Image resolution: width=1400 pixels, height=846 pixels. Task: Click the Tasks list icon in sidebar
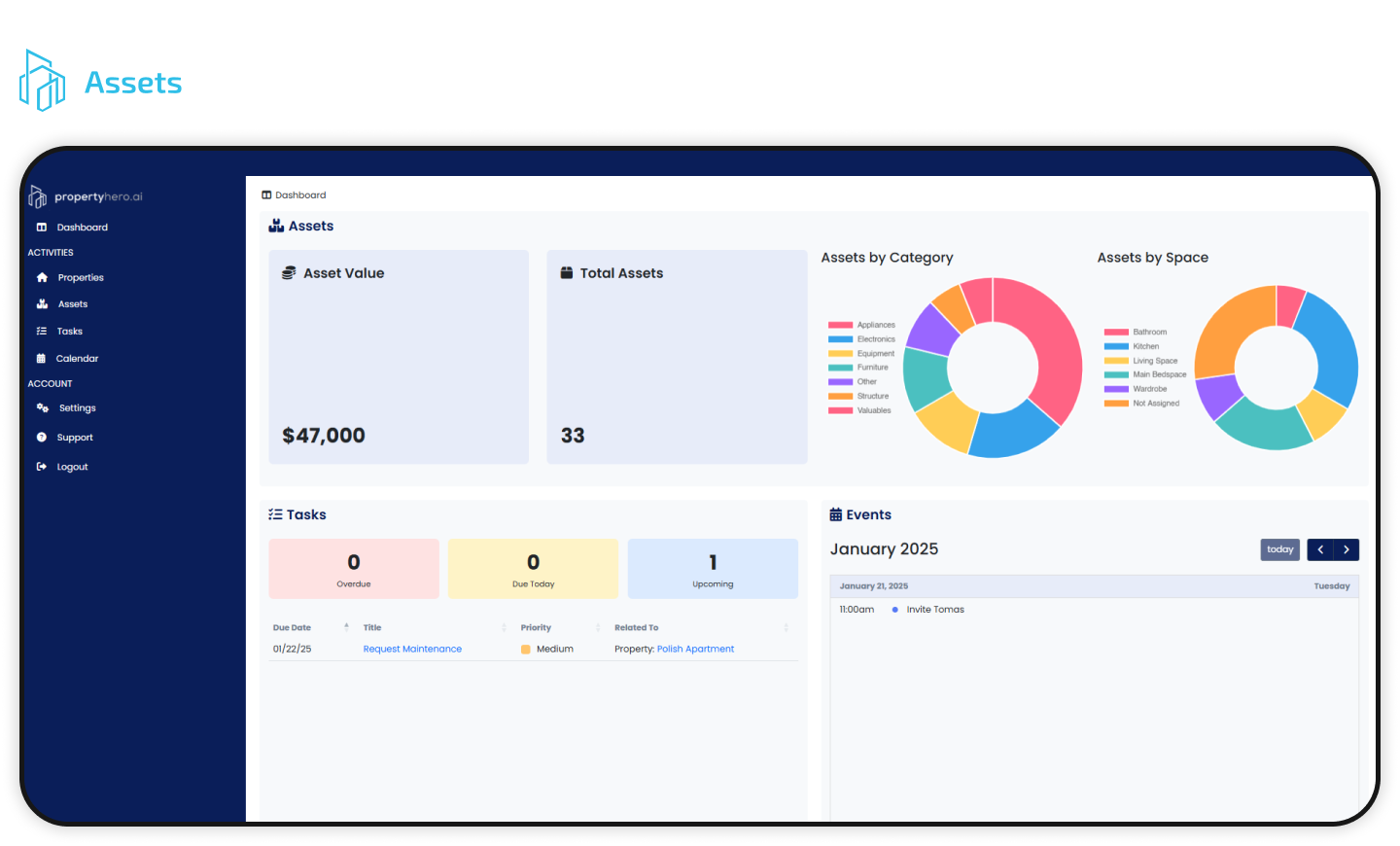point(42,332)
